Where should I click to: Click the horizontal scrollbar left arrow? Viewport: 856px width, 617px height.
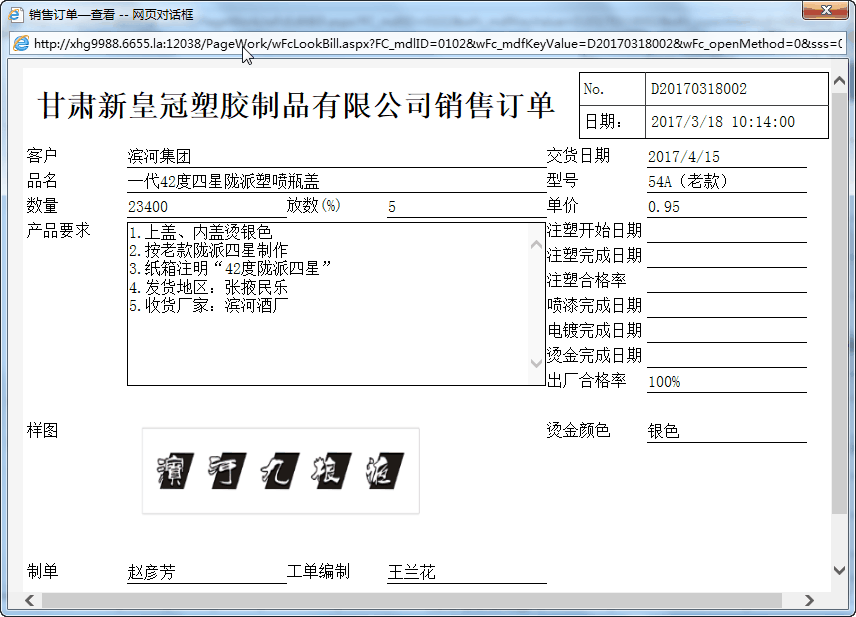click(30, 600)
